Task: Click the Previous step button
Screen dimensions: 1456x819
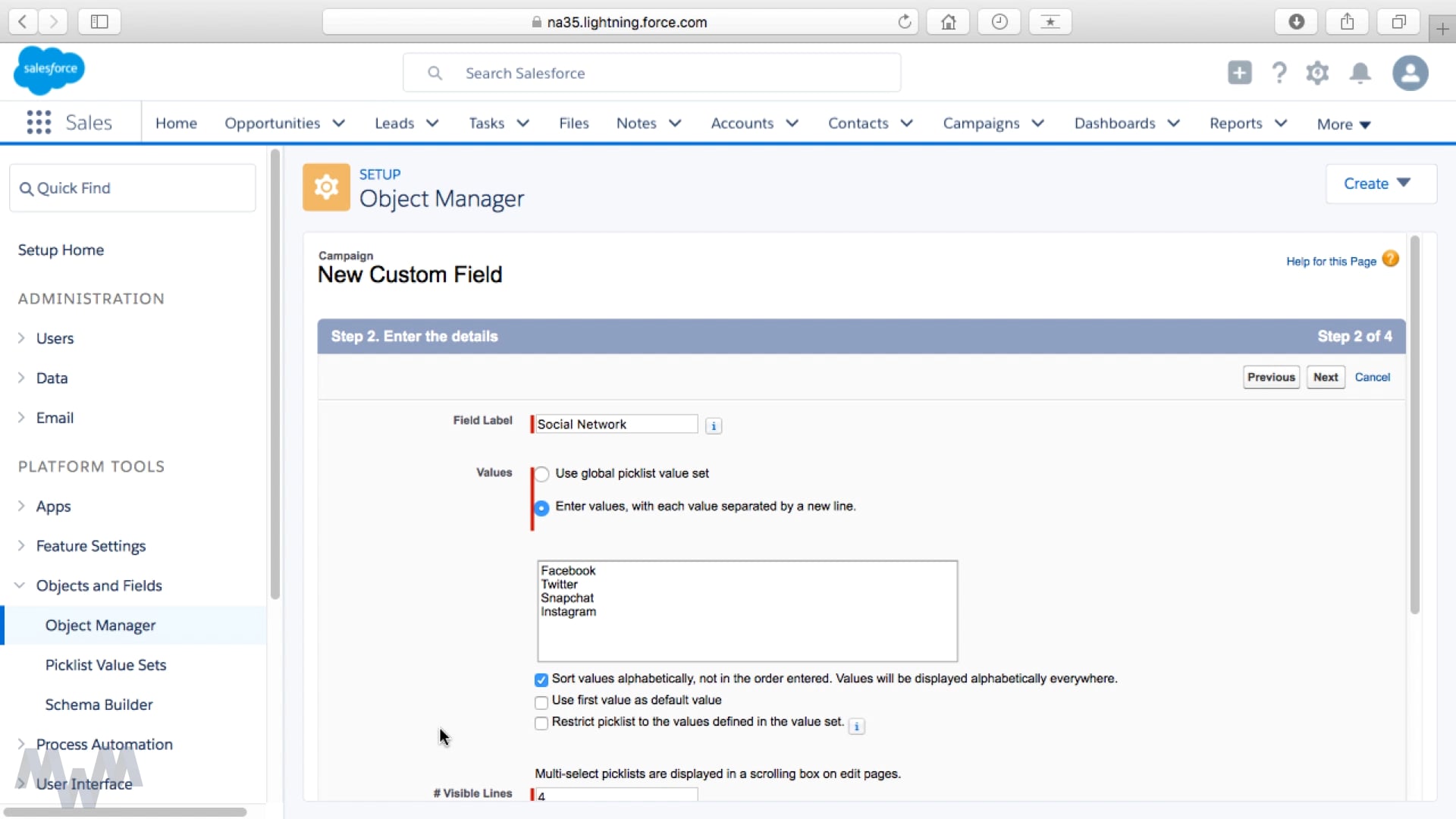Action: pyautogui.click(x=1271, y=377)
